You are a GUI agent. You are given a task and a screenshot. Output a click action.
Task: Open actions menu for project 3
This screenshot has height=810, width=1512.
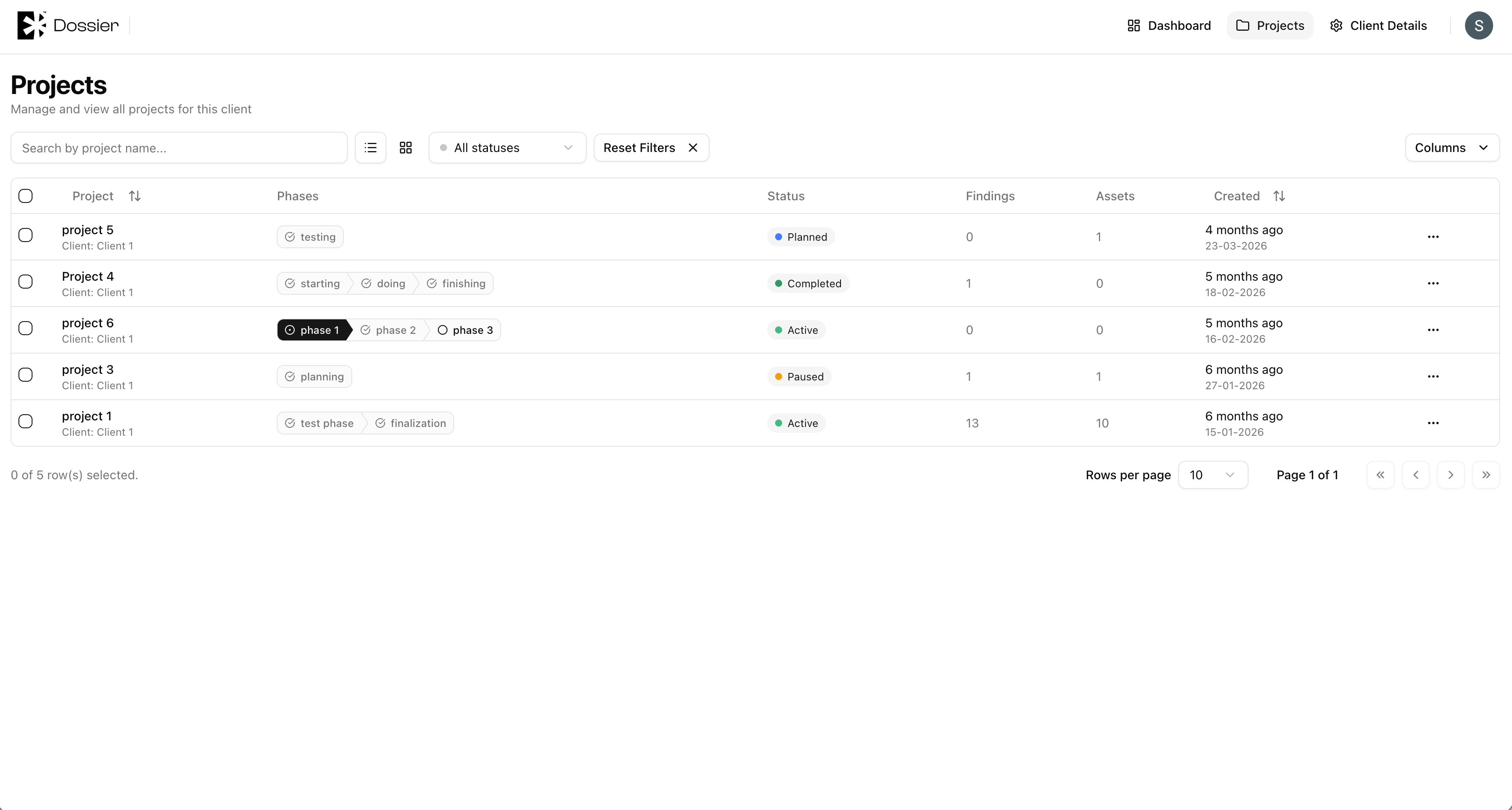point(1433,377)
